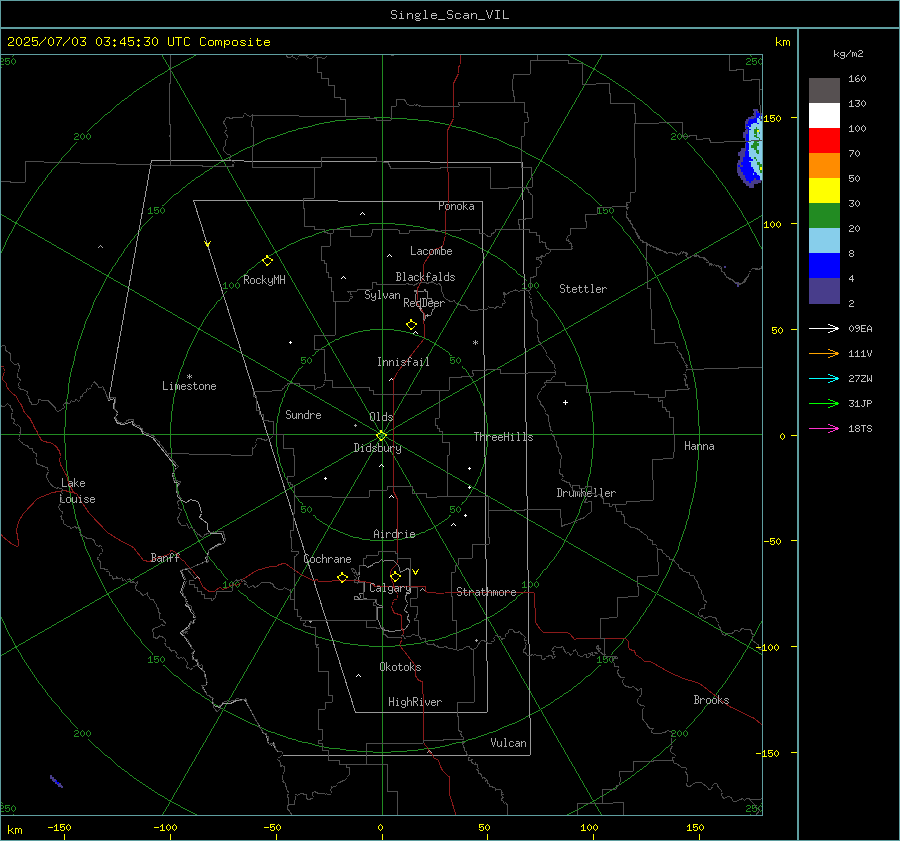Click the Okotoks city label
The image size is (900, 841).
tap(400, 667)
